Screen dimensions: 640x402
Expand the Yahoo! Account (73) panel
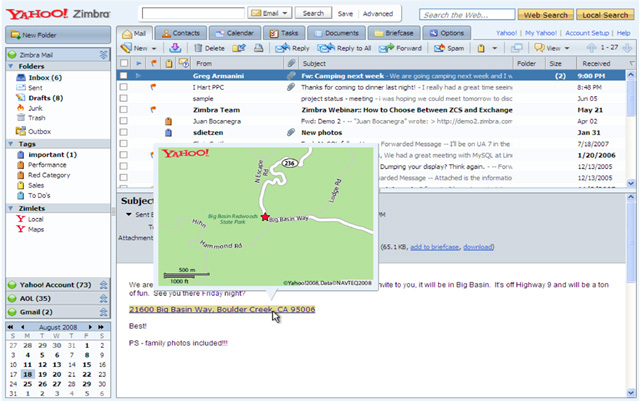pos(104,285)
